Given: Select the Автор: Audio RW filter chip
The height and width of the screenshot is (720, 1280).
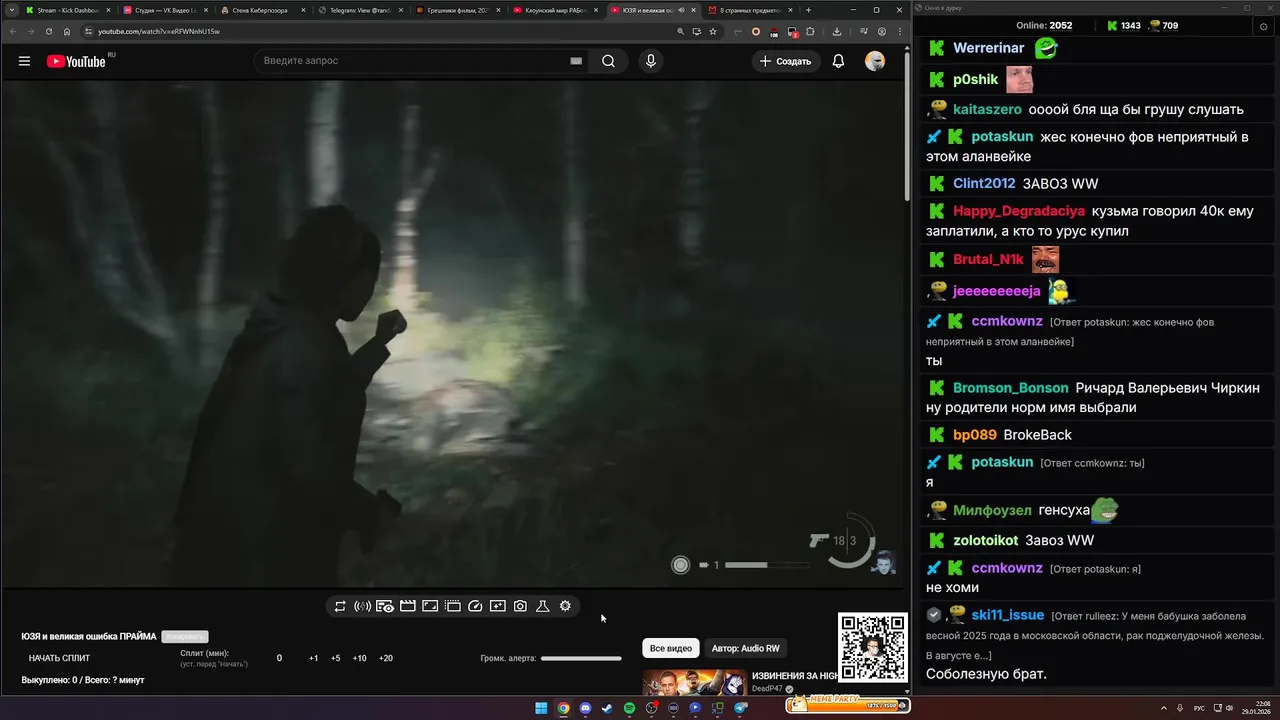Looking at the screenshot, I should pyautogui.click(x=745, y=648).
